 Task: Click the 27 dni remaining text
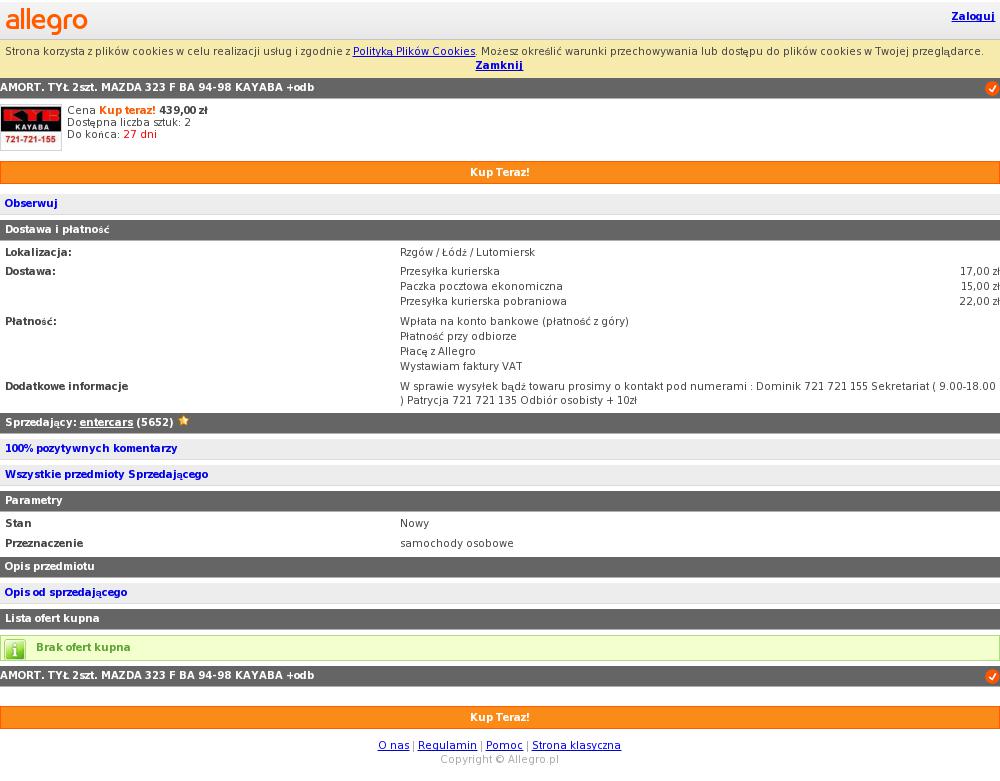point(140,135)
